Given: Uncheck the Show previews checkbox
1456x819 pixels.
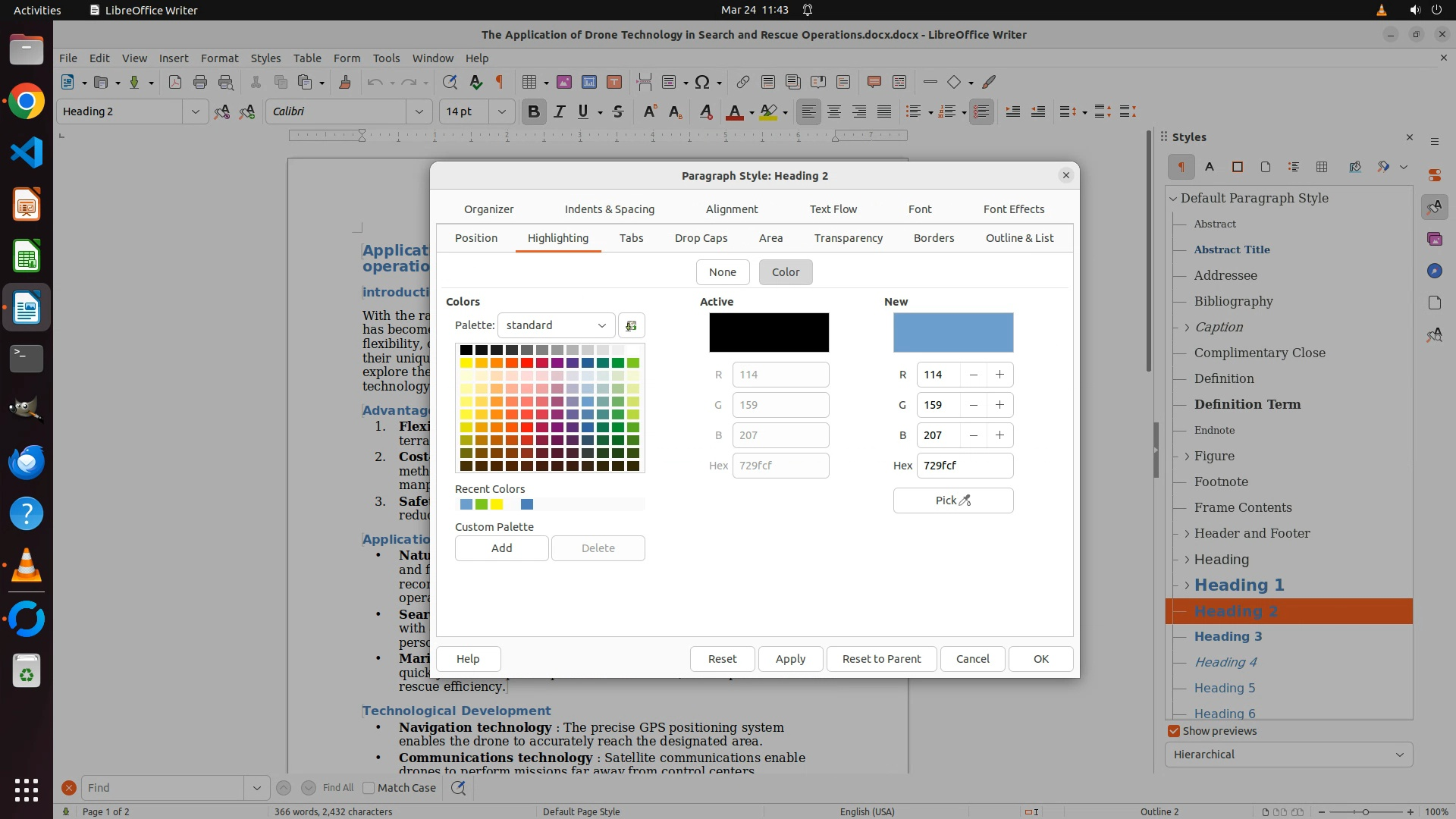Looking at the screenshot, I should coord(1174,731).
